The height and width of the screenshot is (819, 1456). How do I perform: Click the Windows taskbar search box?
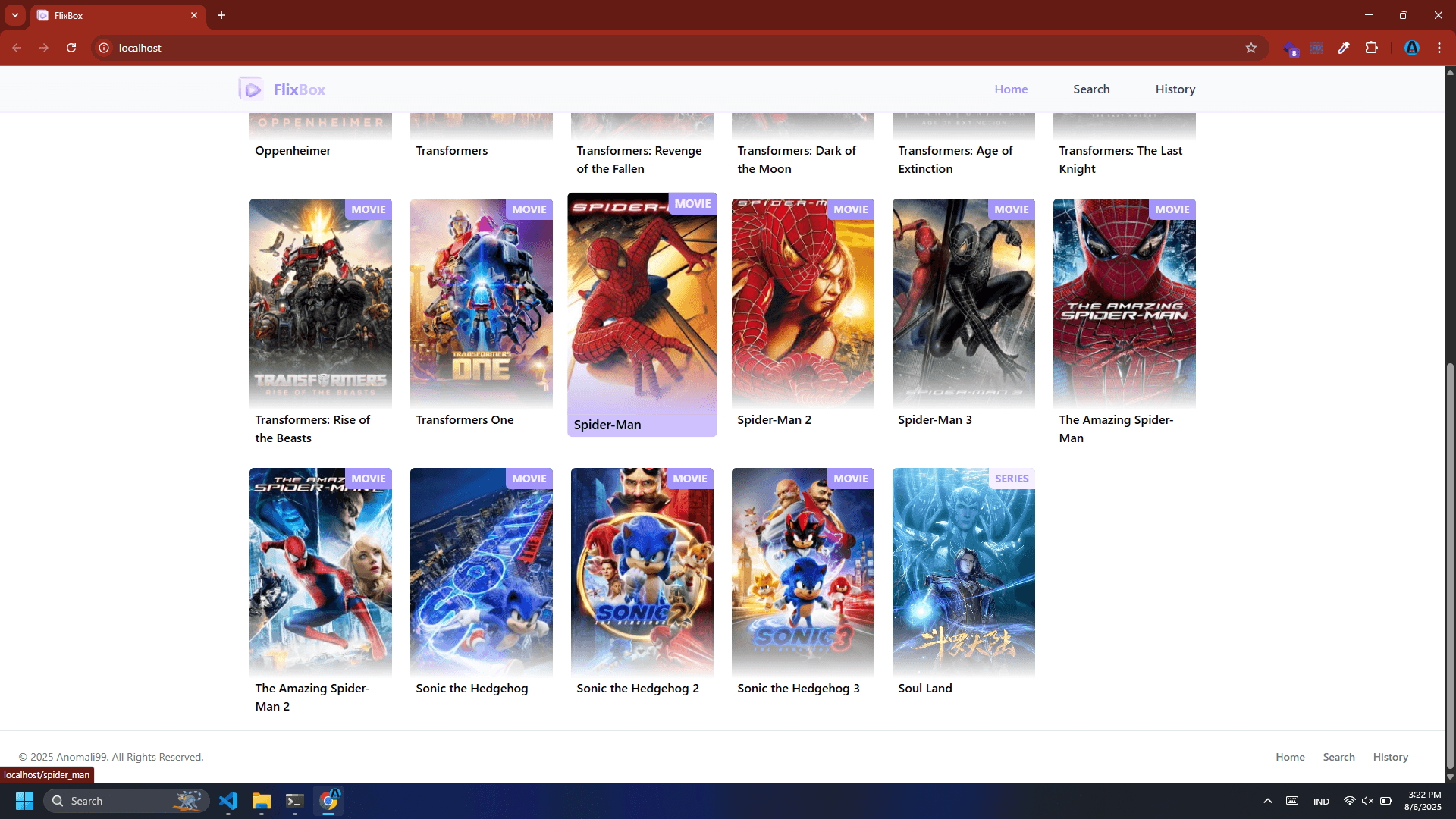(127, 801)
